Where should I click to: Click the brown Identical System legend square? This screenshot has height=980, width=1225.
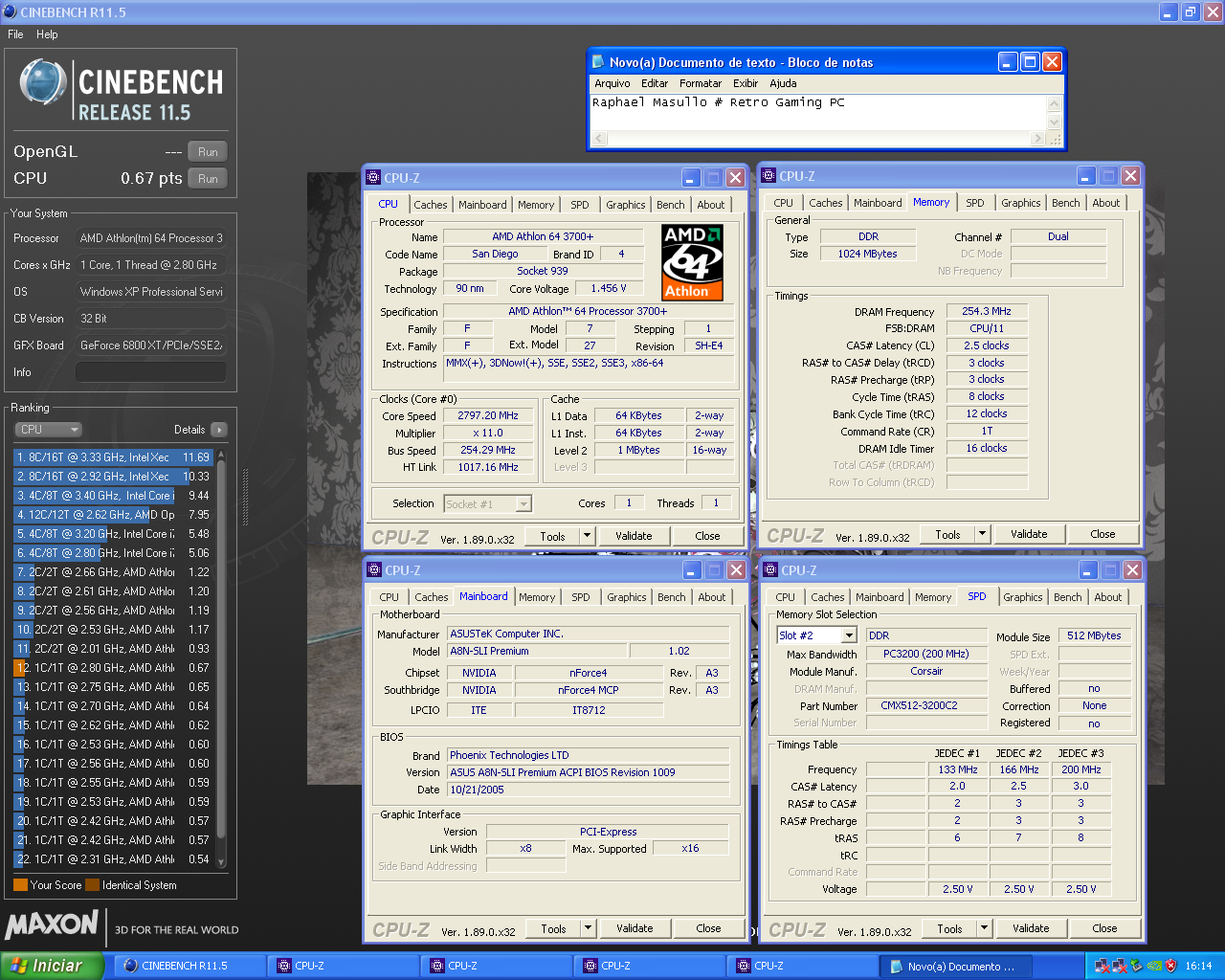[x=92, y=885]
